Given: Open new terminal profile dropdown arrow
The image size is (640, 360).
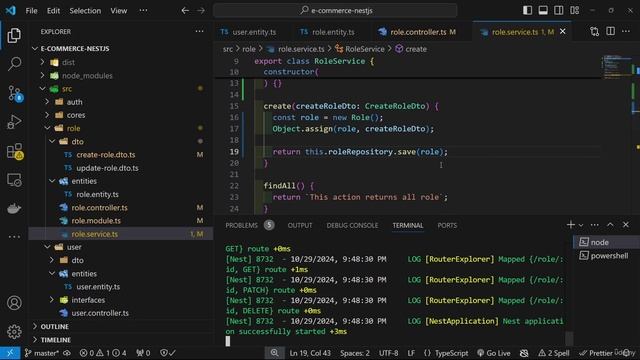Looking at the screenshot, I should (581, 225).
